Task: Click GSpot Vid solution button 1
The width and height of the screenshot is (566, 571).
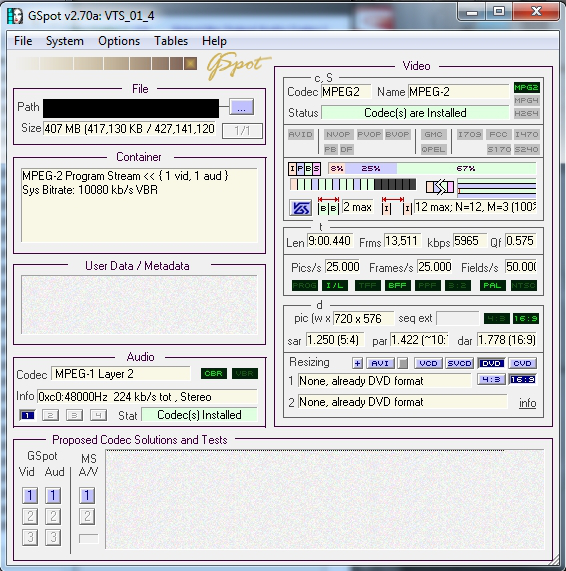Action: [30, 495]
